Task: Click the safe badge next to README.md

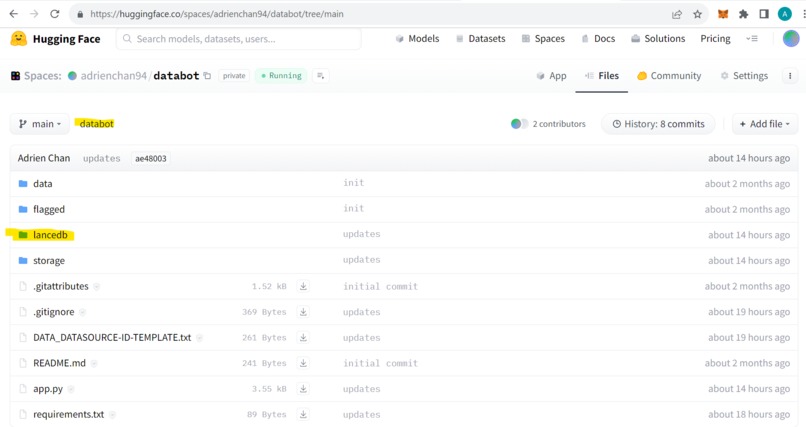Action: tap(94, 363)
